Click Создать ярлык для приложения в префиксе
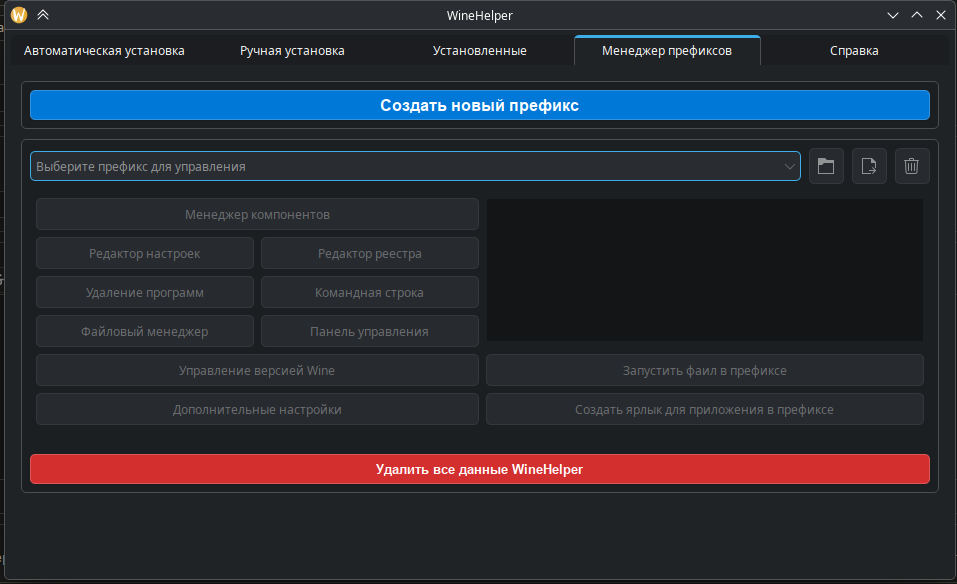 pyautogui.click(x=704, y=410)
